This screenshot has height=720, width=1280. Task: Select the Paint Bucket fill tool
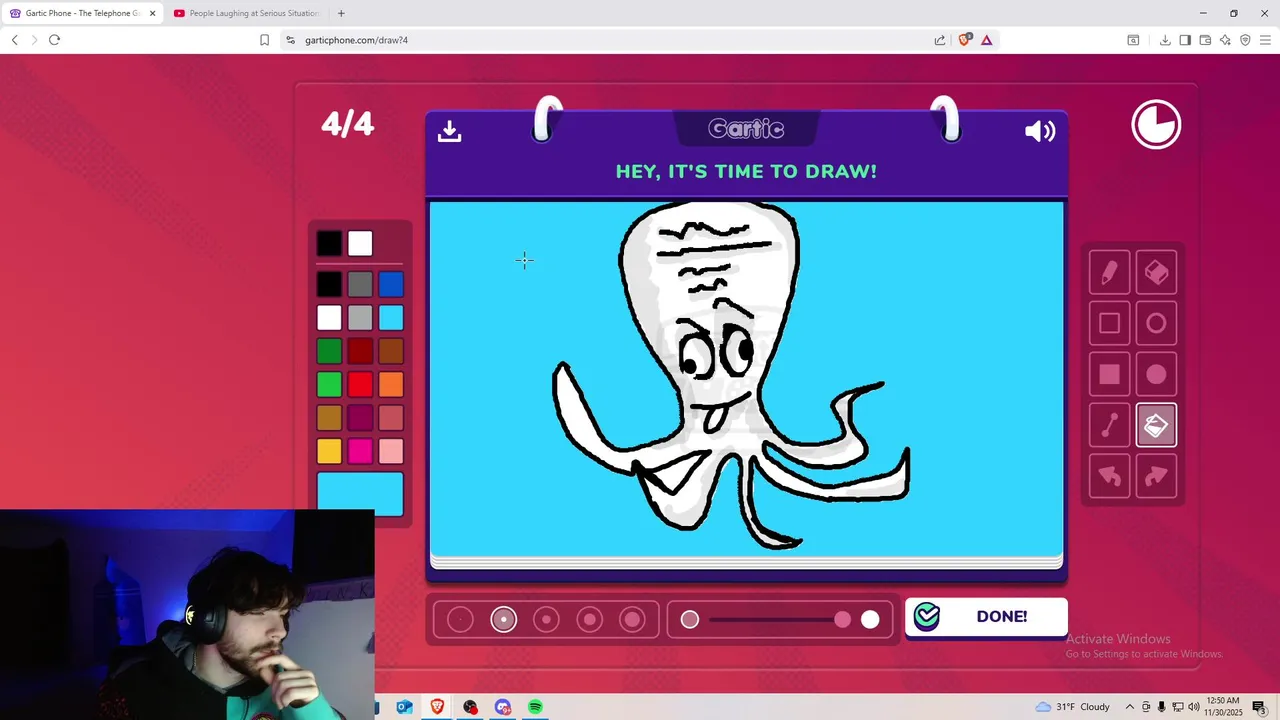click(x=1156, y=426)
